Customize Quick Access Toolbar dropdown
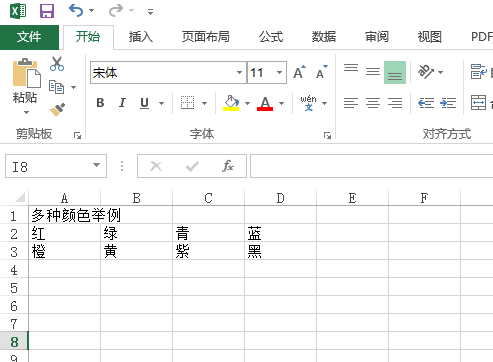Screen dimensions: 493x362 [x=151, y=12]
